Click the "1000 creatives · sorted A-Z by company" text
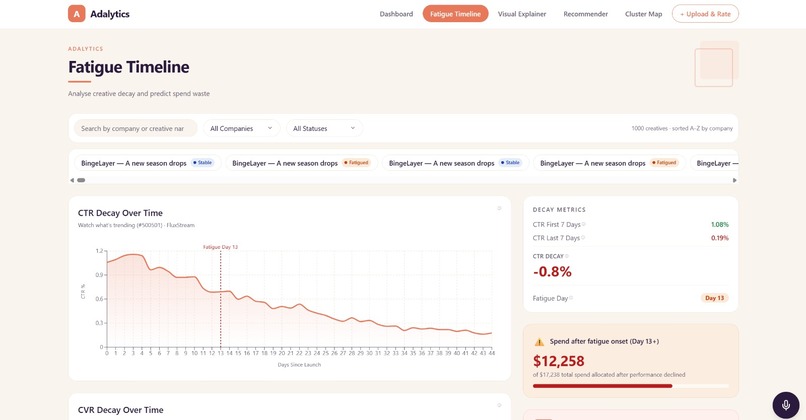The image size is (806, 420). click(x=682, y=129)
